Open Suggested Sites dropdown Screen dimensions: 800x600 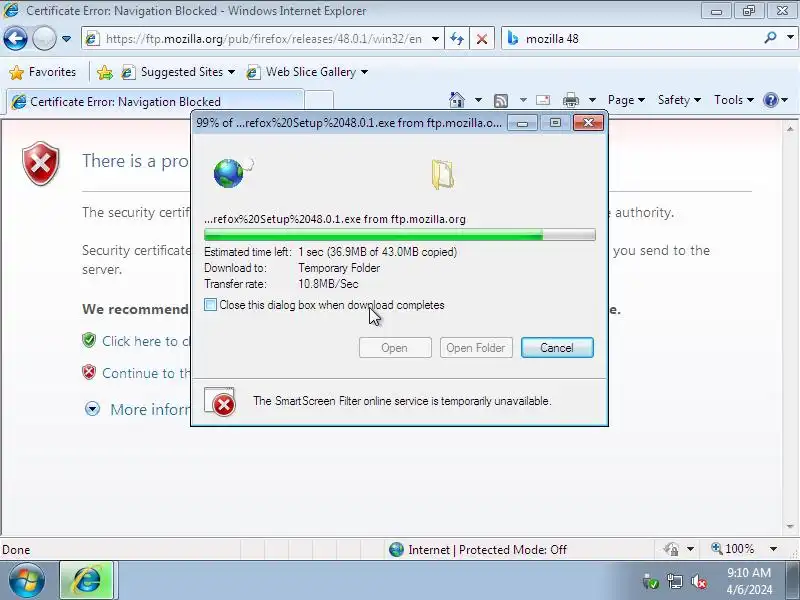point(179,72)
